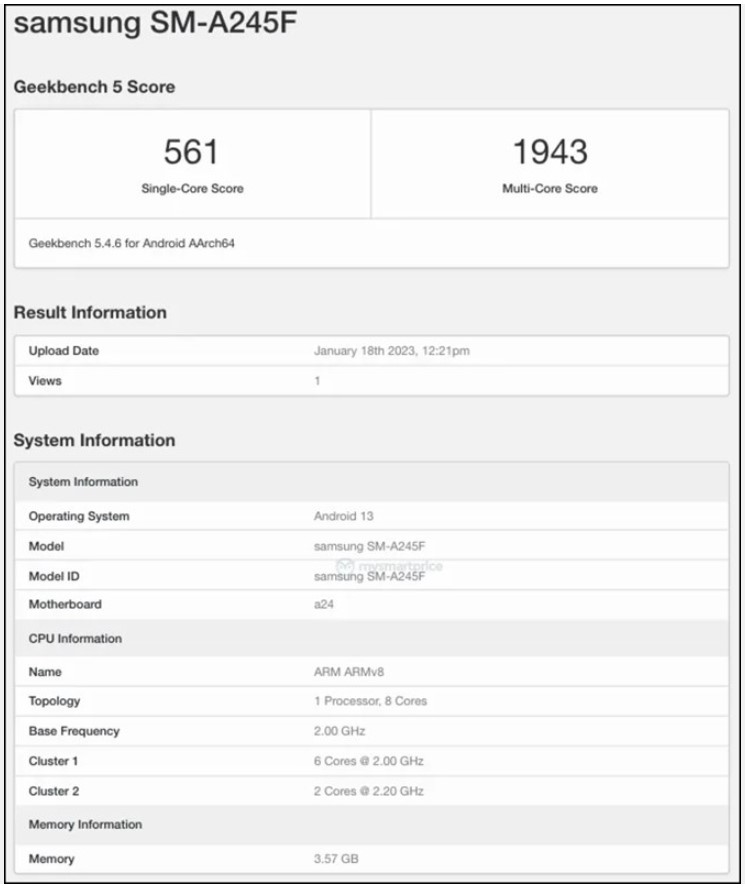The height and width of the screenshot is (888, 745).
Task: Select the large 'System Information' section heading
Action: [x=94, y=440]
